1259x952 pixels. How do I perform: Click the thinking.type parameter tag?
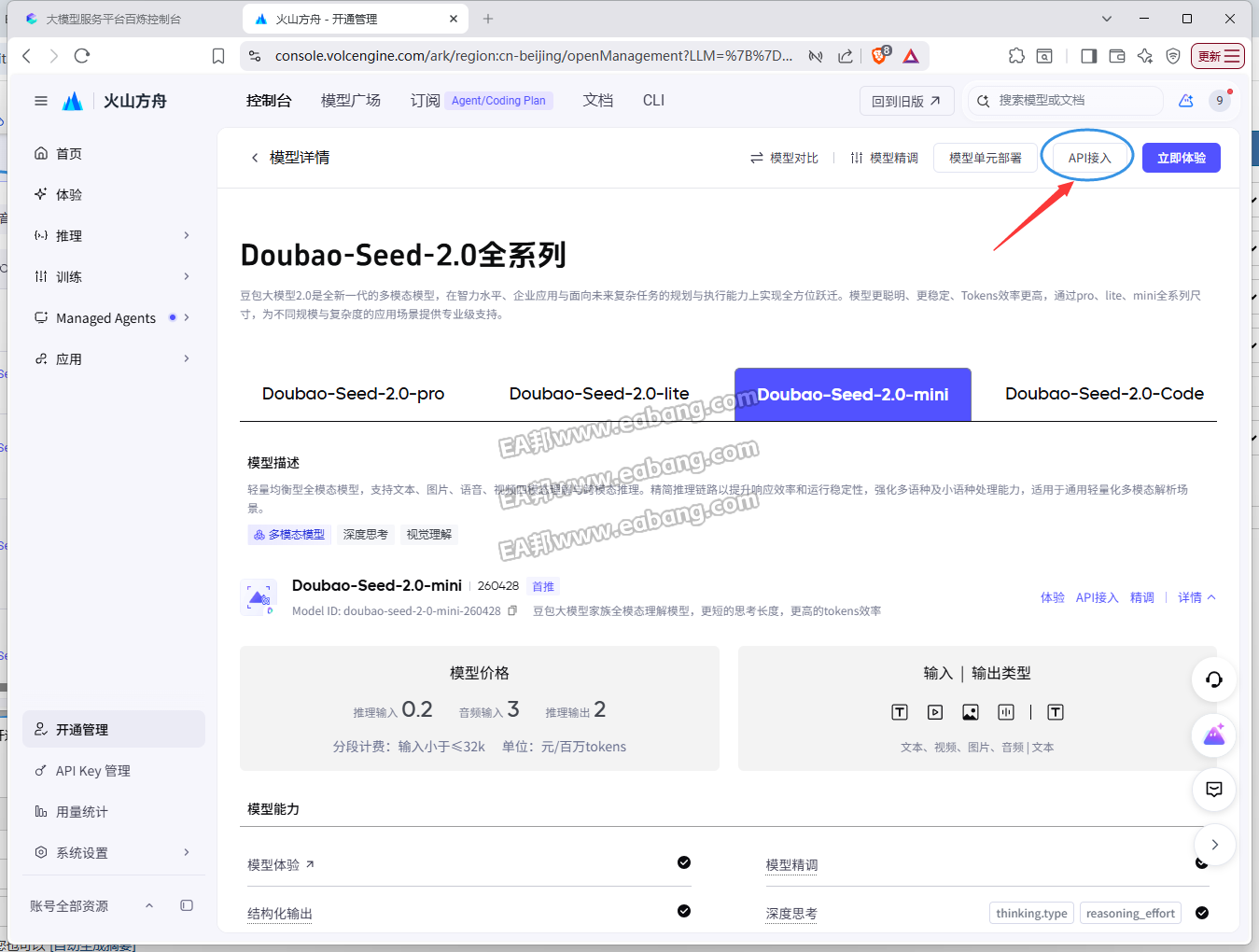click(1031, 913)
